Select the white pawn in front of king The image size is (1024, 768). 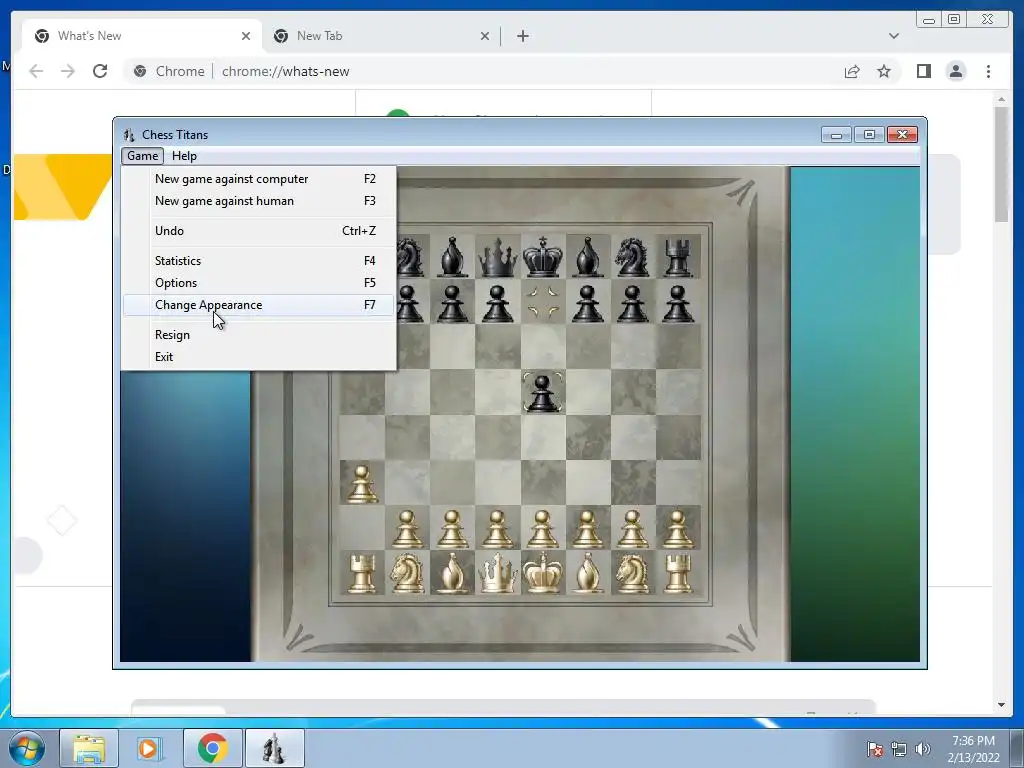[x=543, y=528]
